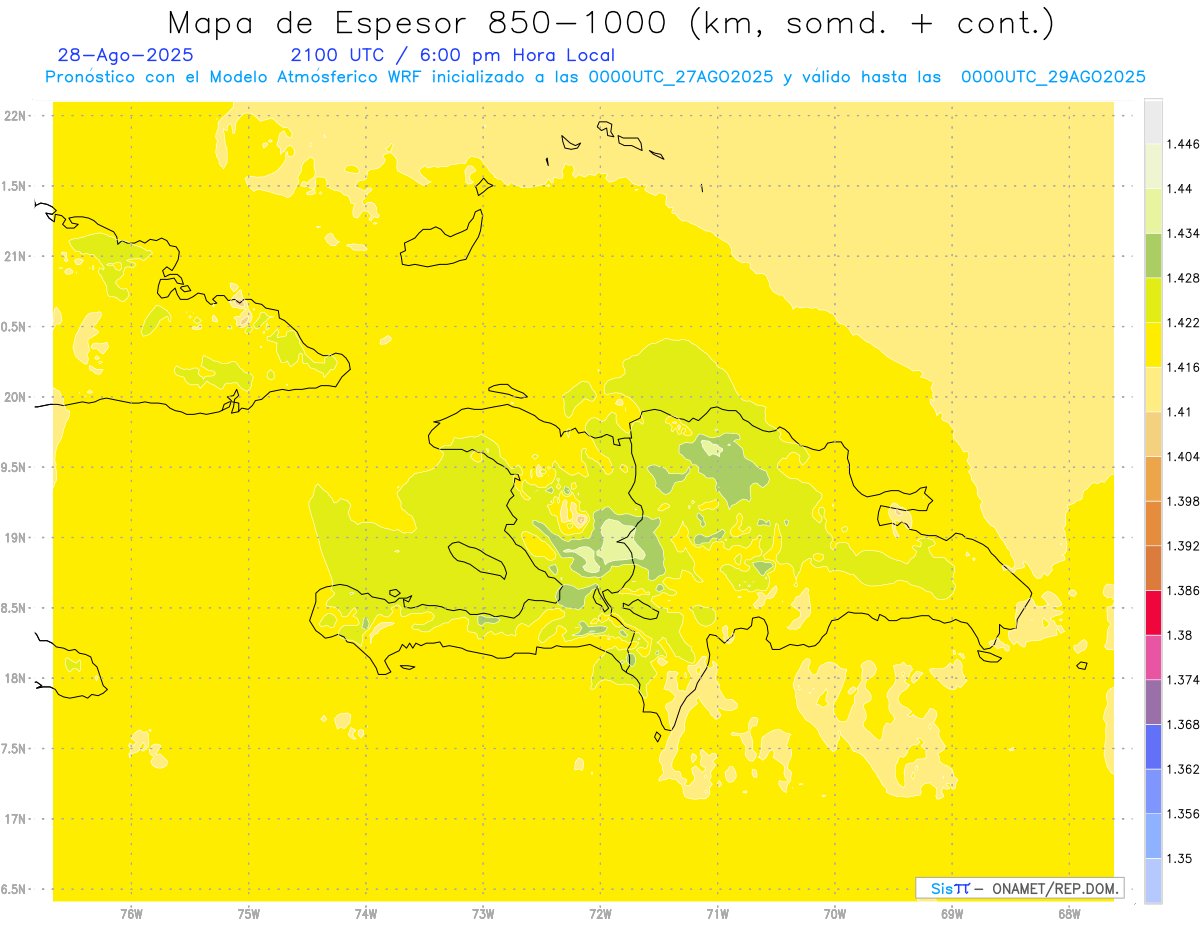Click the longitude label '72W'
Viewport: 1200px width, 927px height.
600,914
